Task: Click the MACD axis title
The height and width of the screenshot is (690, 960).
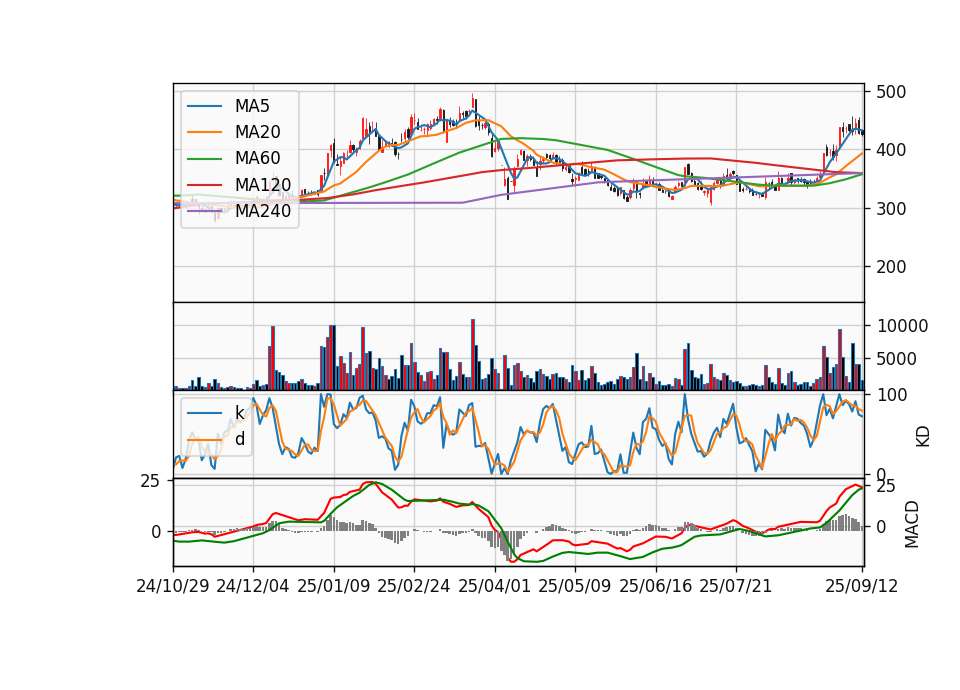Action: (912, 524)
